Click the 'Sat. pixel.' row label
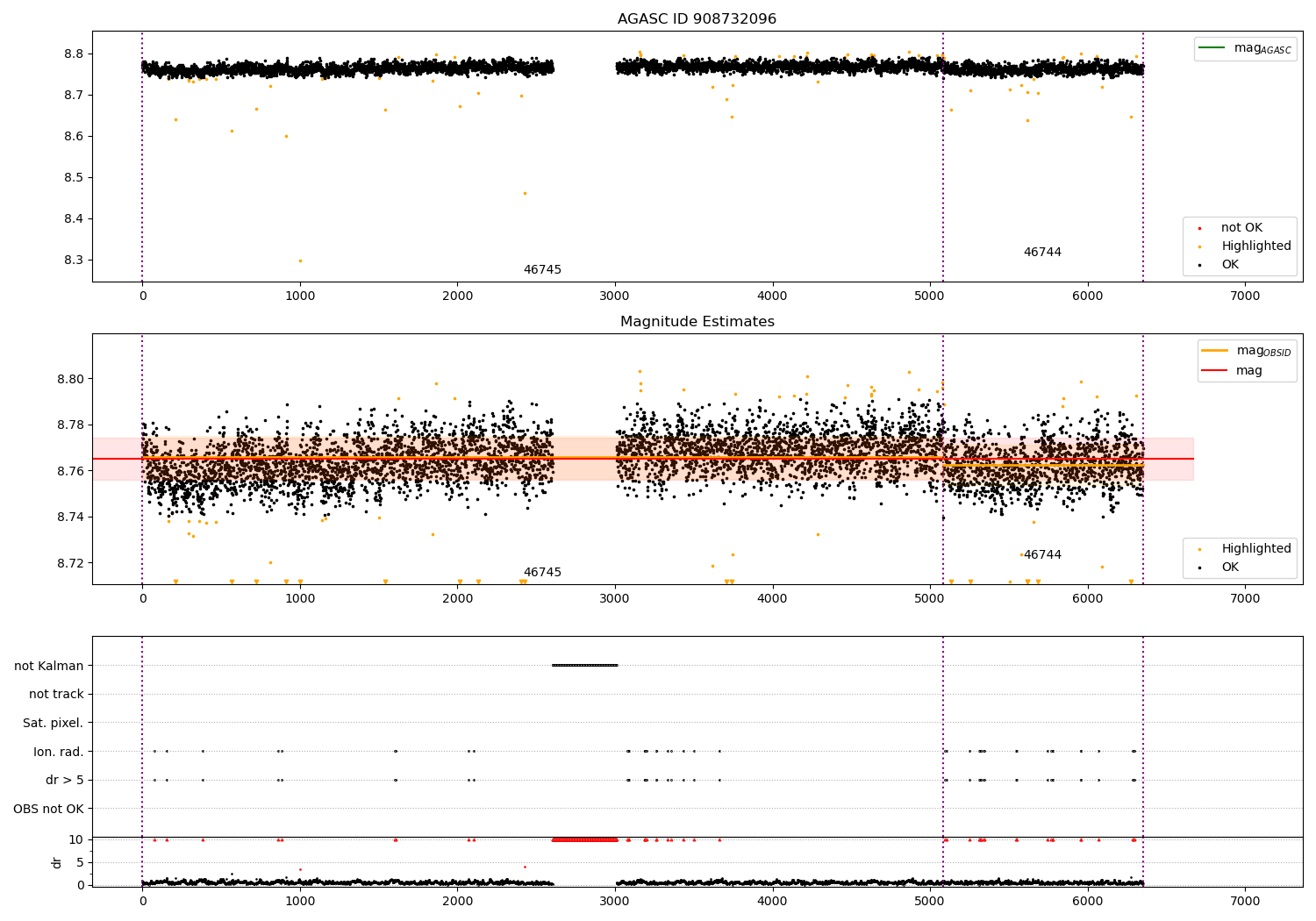 [x=54, y=724]
